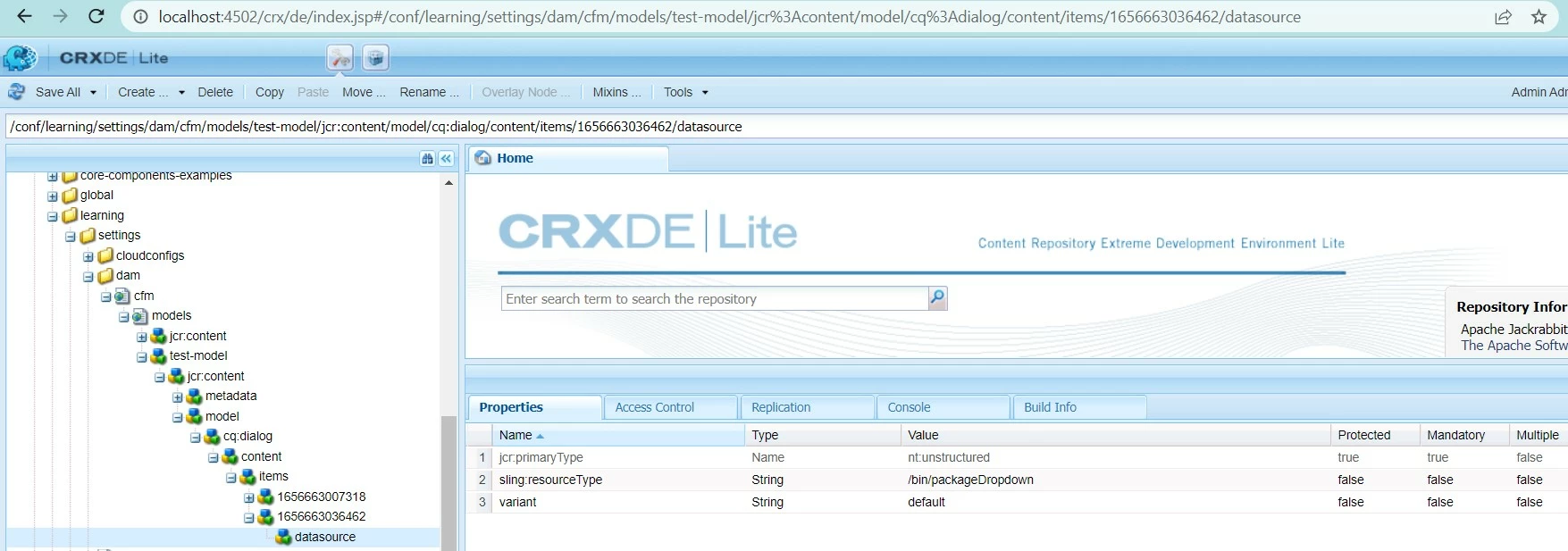
Task: Click the browser forward arrow
Action: [60, 16]
